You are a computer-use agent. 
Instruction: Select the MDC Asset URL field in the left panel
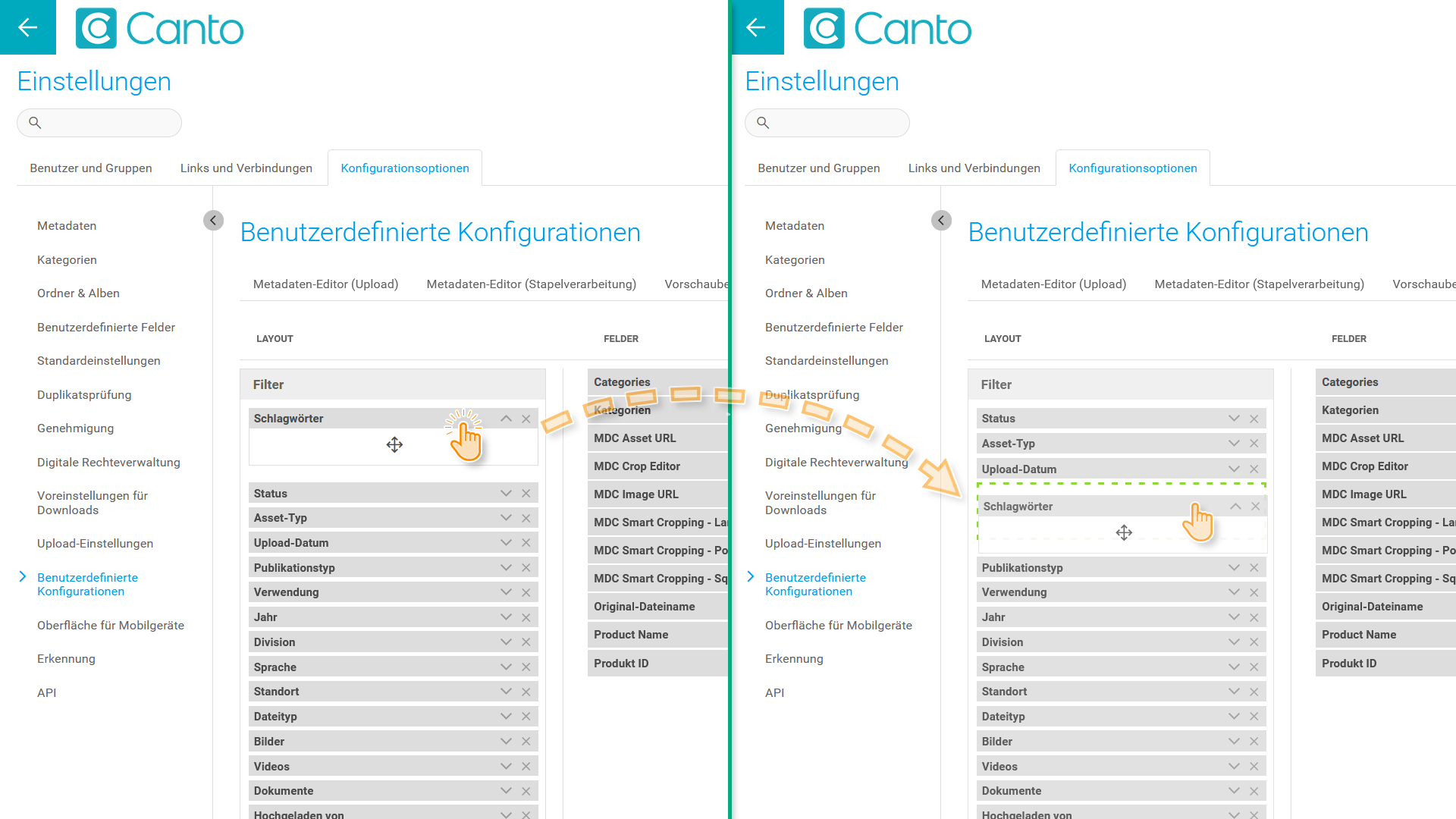click(657, 438)
